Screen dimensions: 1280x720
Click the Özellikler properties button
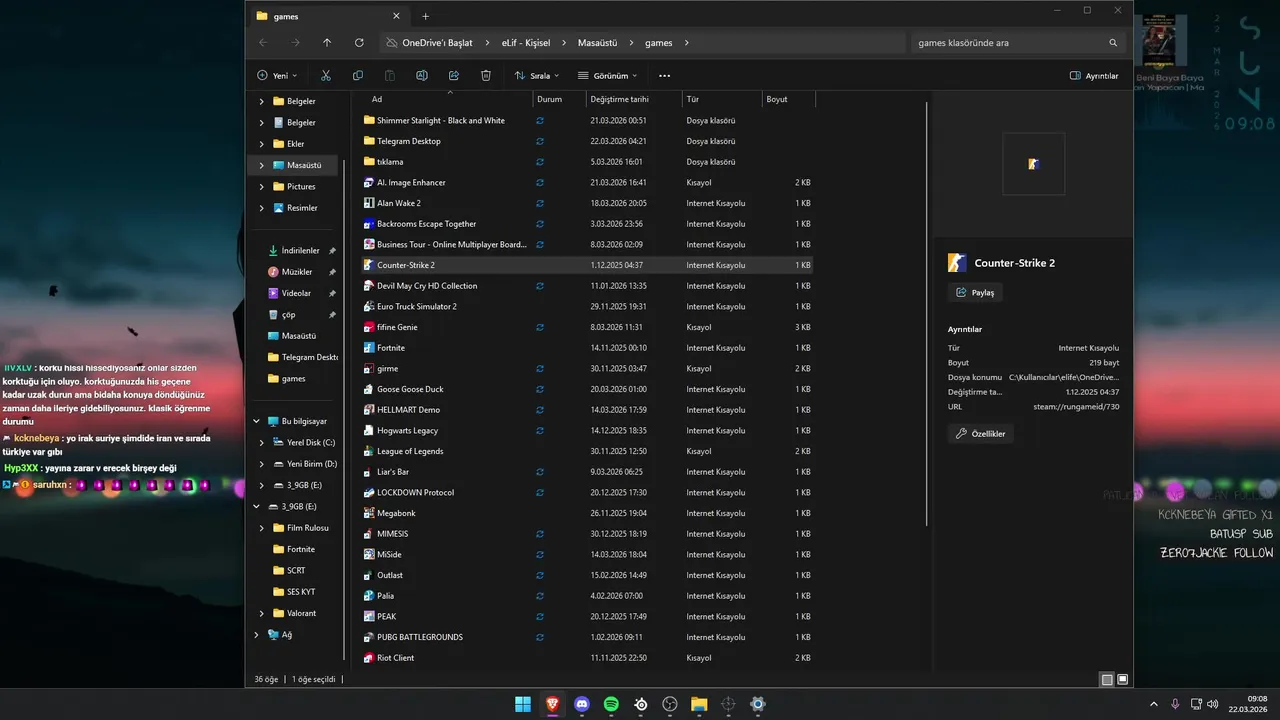[x=981, y=434]
